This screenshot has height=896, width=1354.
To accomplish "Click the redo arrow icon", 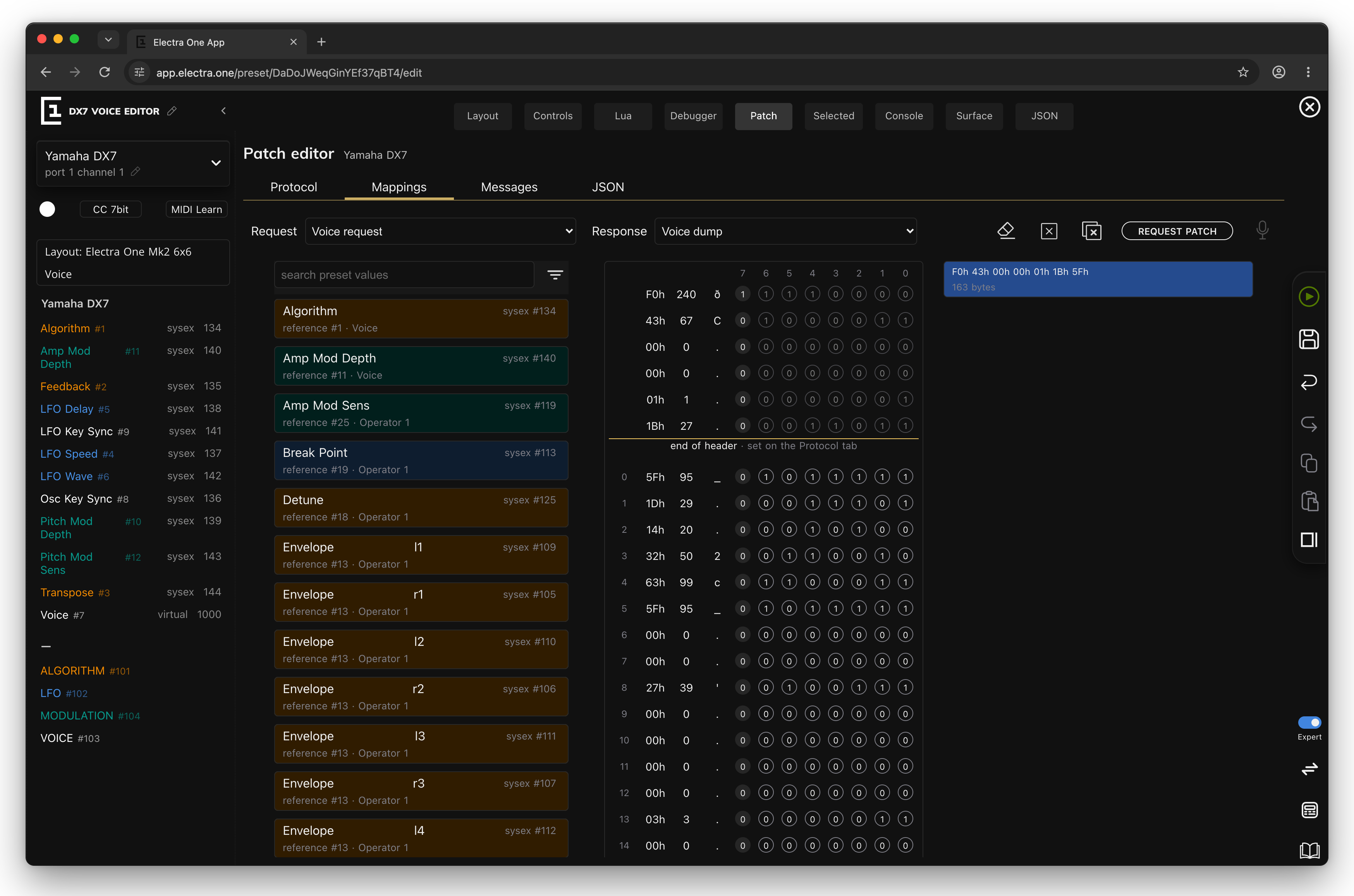I will [1309, 424].
